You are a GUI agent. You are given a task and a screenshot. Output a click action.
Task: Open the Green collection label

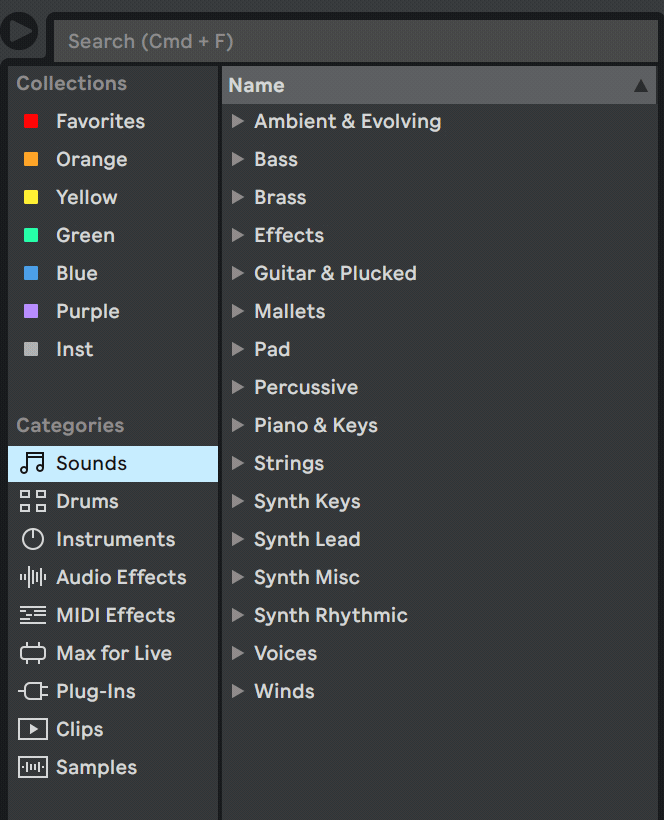pos(85,235)
